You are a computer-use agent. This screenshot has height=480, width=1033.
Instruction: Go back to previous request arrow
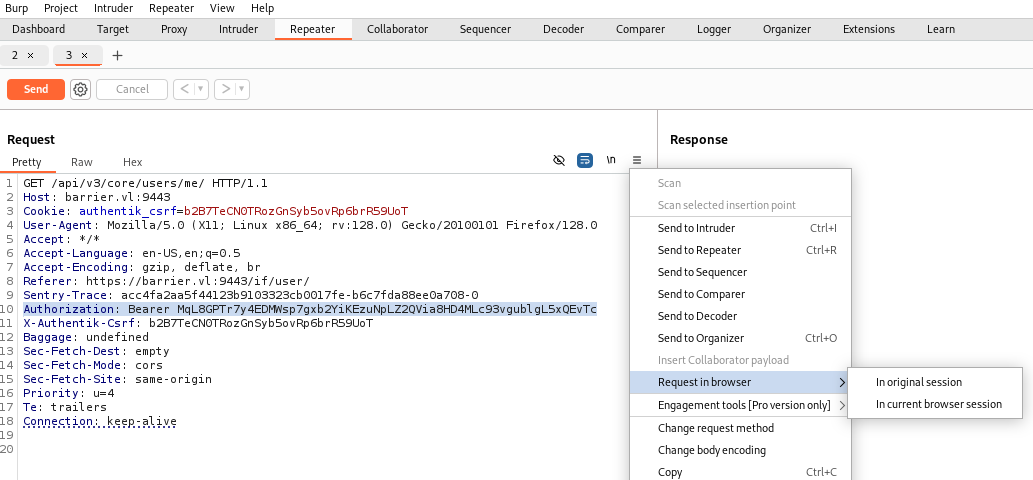[184, 90]
